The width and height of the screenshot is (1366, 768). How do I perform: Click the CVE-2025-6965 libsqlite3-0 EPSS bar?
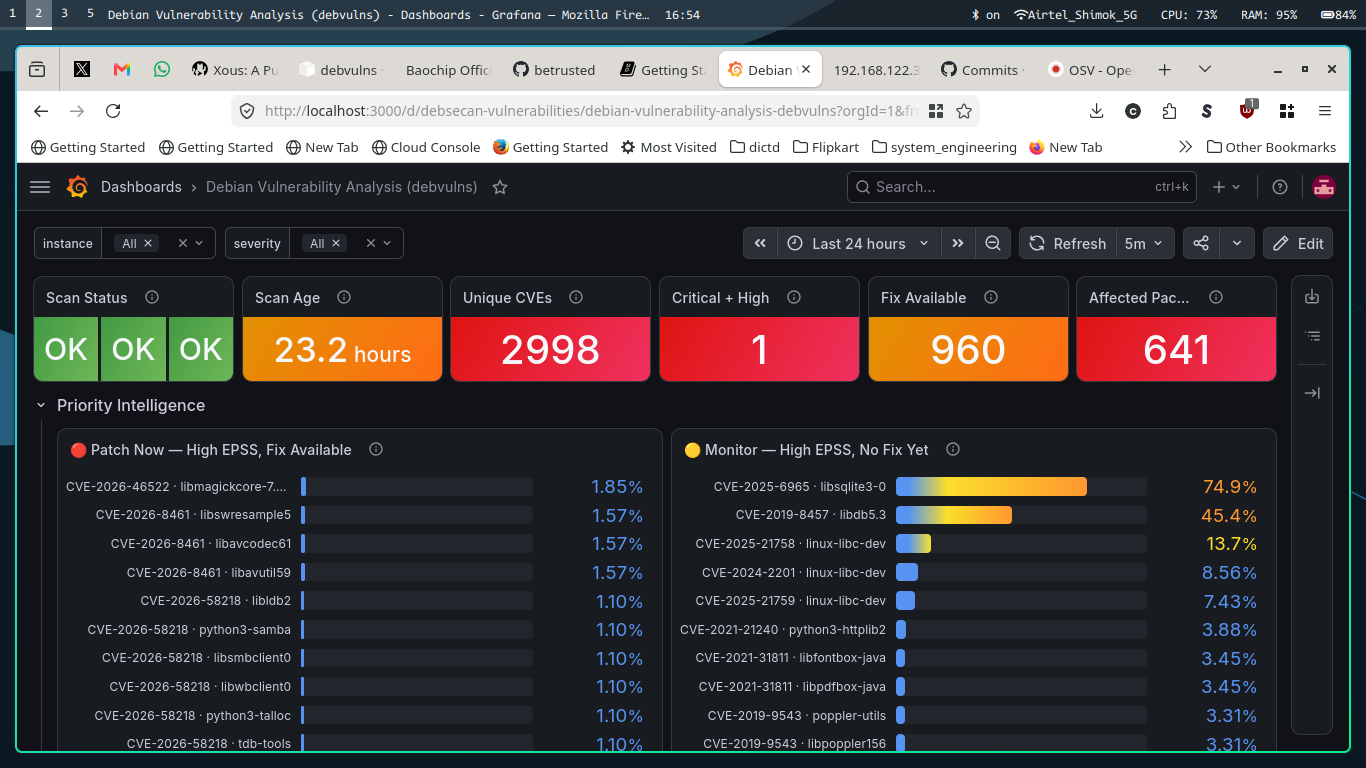[991, 487]
